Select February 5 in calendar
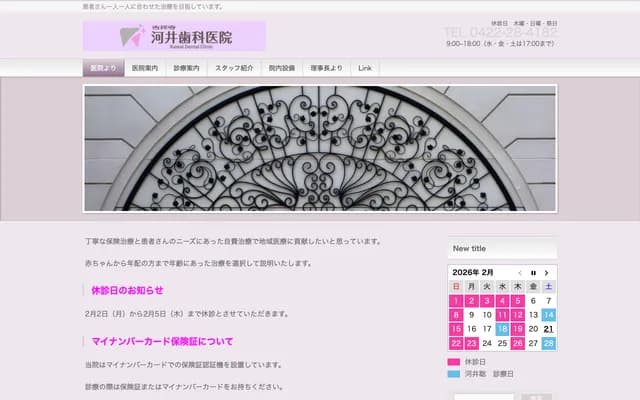Image resolution: width=640 pixels, height=400 pixels. click(x=518, y=301)
